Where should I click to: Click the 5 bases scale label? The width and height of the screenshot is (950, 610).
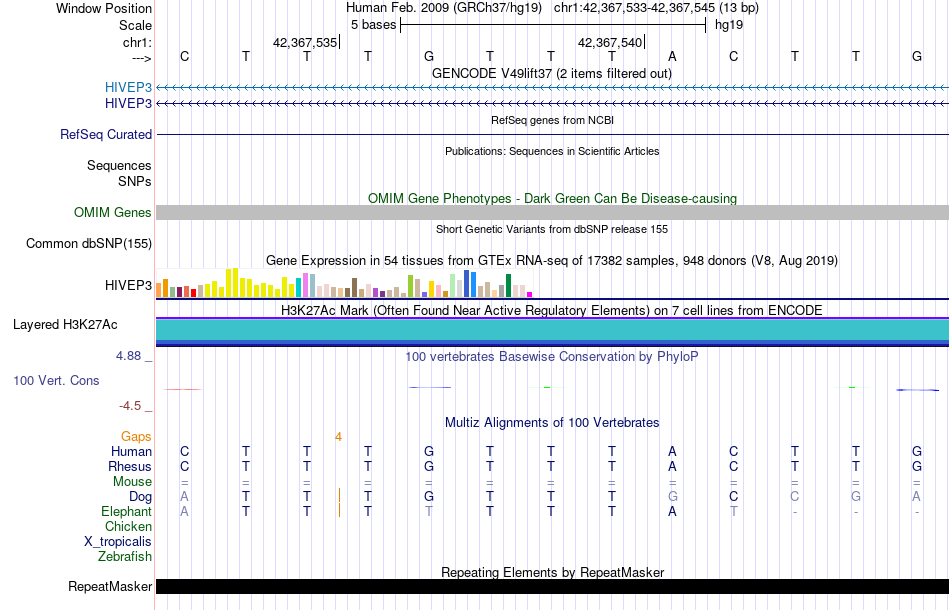pos(373,25)
